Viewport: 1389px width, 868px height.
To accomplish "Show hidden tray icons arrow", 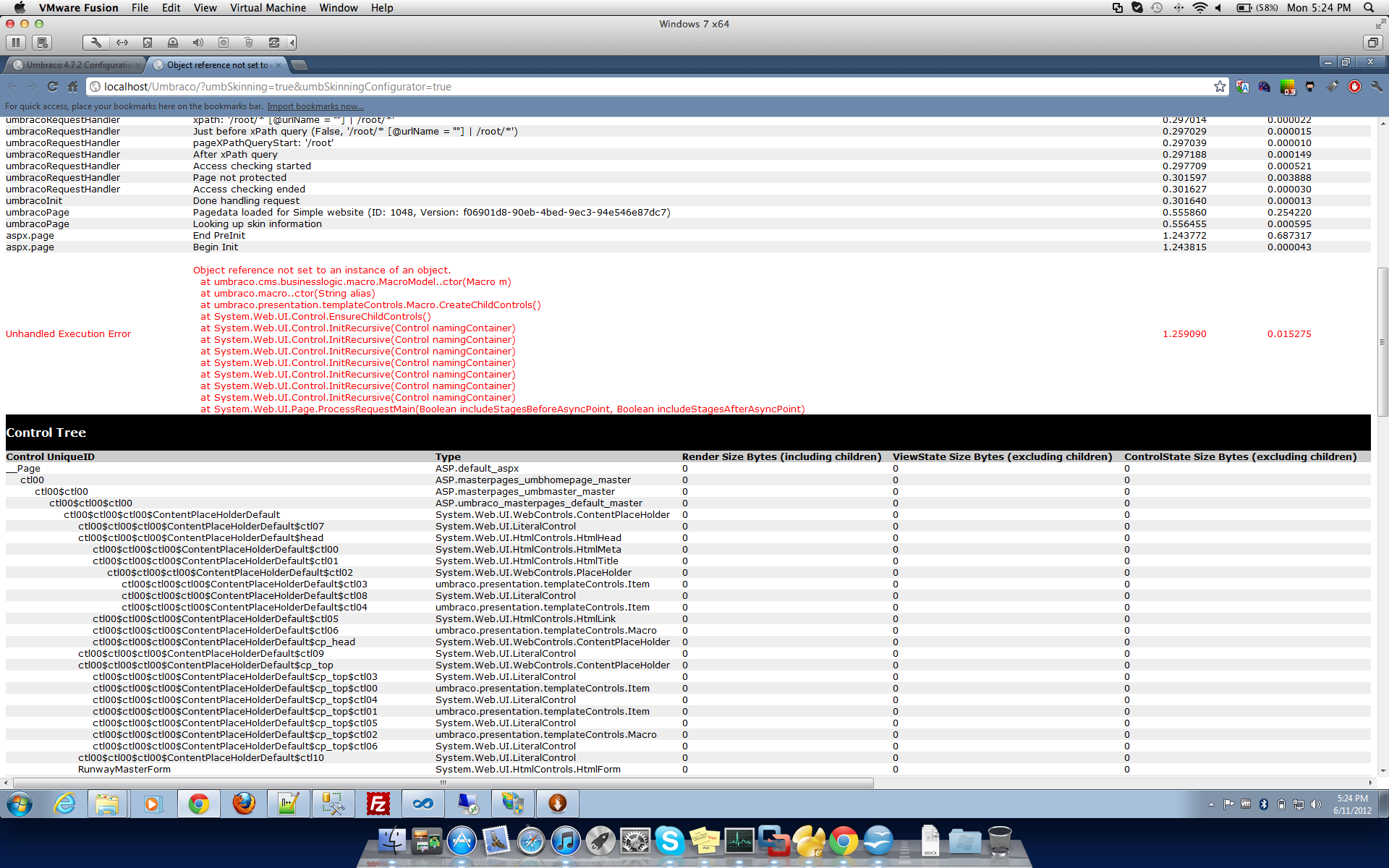I will pos(1211,804).
